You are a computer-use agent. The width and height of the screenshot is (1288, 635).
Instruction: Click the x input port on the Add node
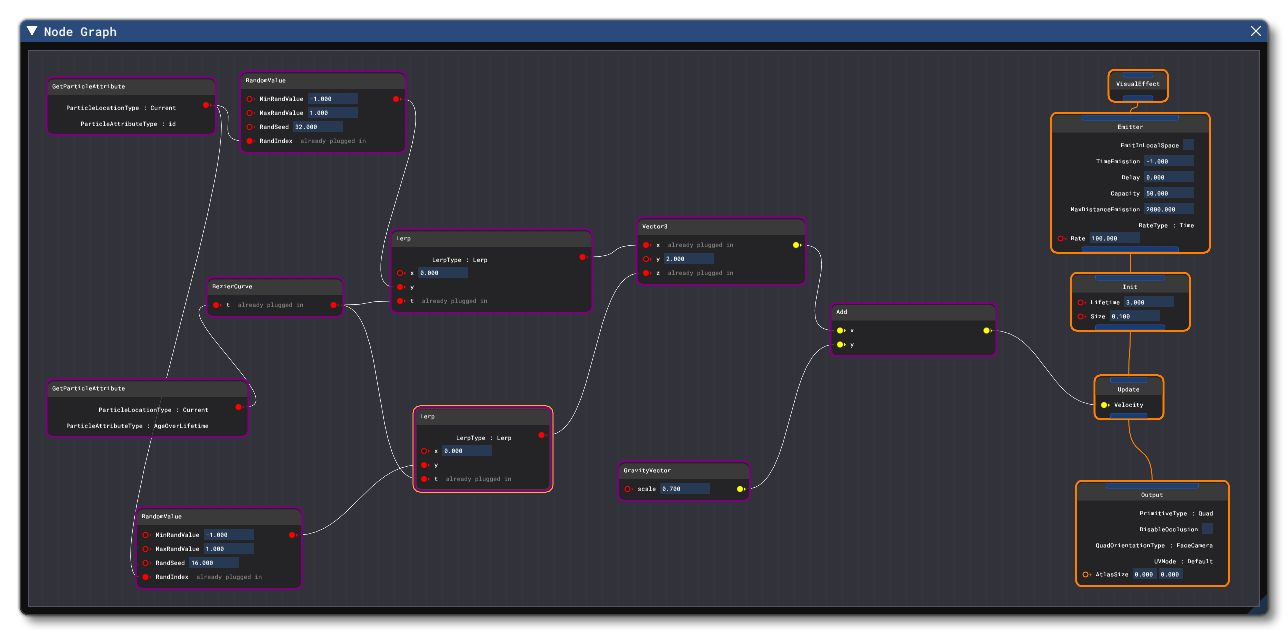pyautogui.click(x=840, y=331)
